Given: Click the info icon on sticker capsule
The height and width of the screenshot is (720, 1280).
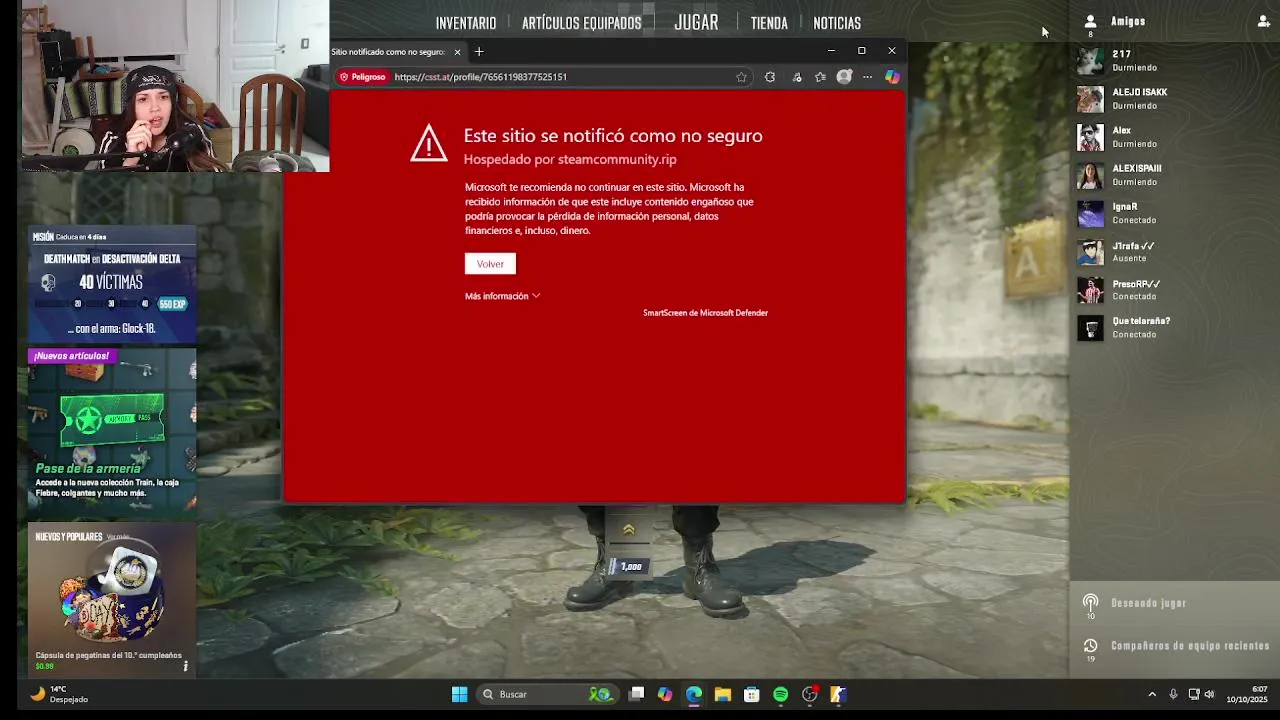Looking at the screenshot, I should click(185, 666).
